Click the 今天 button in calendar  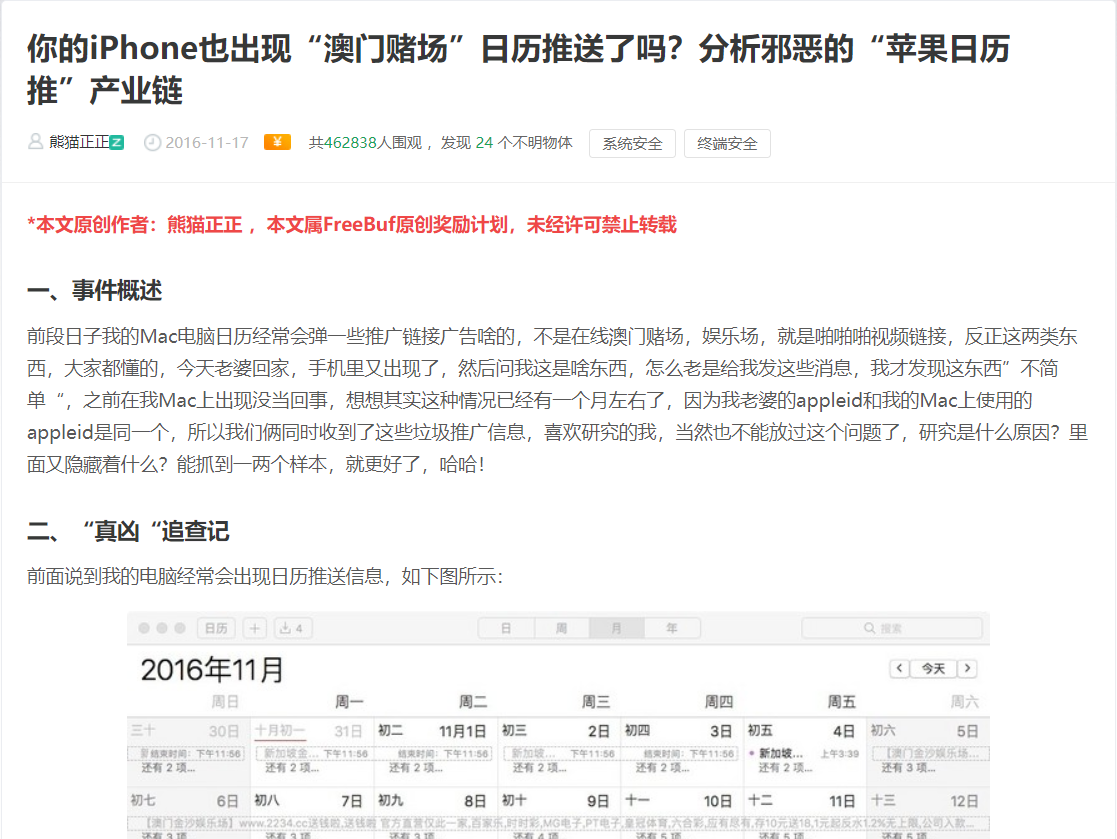tap(933, 668)
